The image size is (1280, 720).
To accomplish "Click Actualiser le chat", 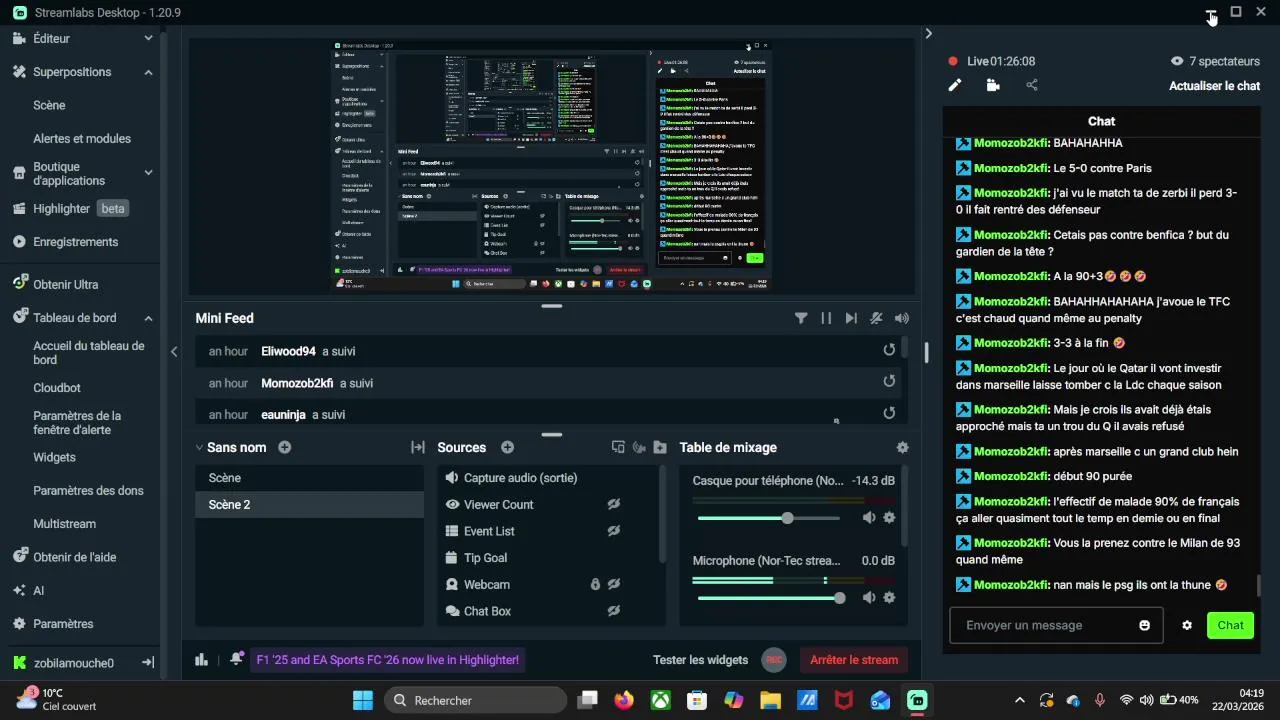I will coord(1214,86).
